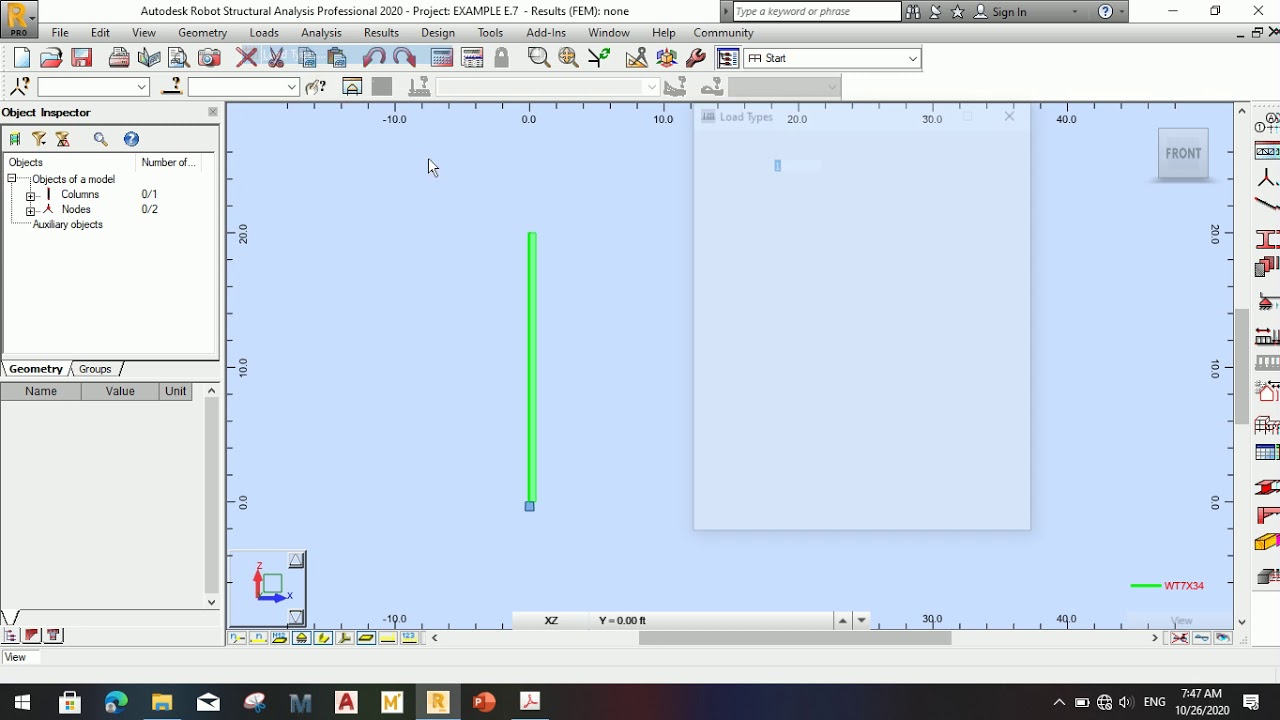Click the Undo arrow icon
Image resolution: width=1280 pixels, height=720 pixels.
coord(374,58)
